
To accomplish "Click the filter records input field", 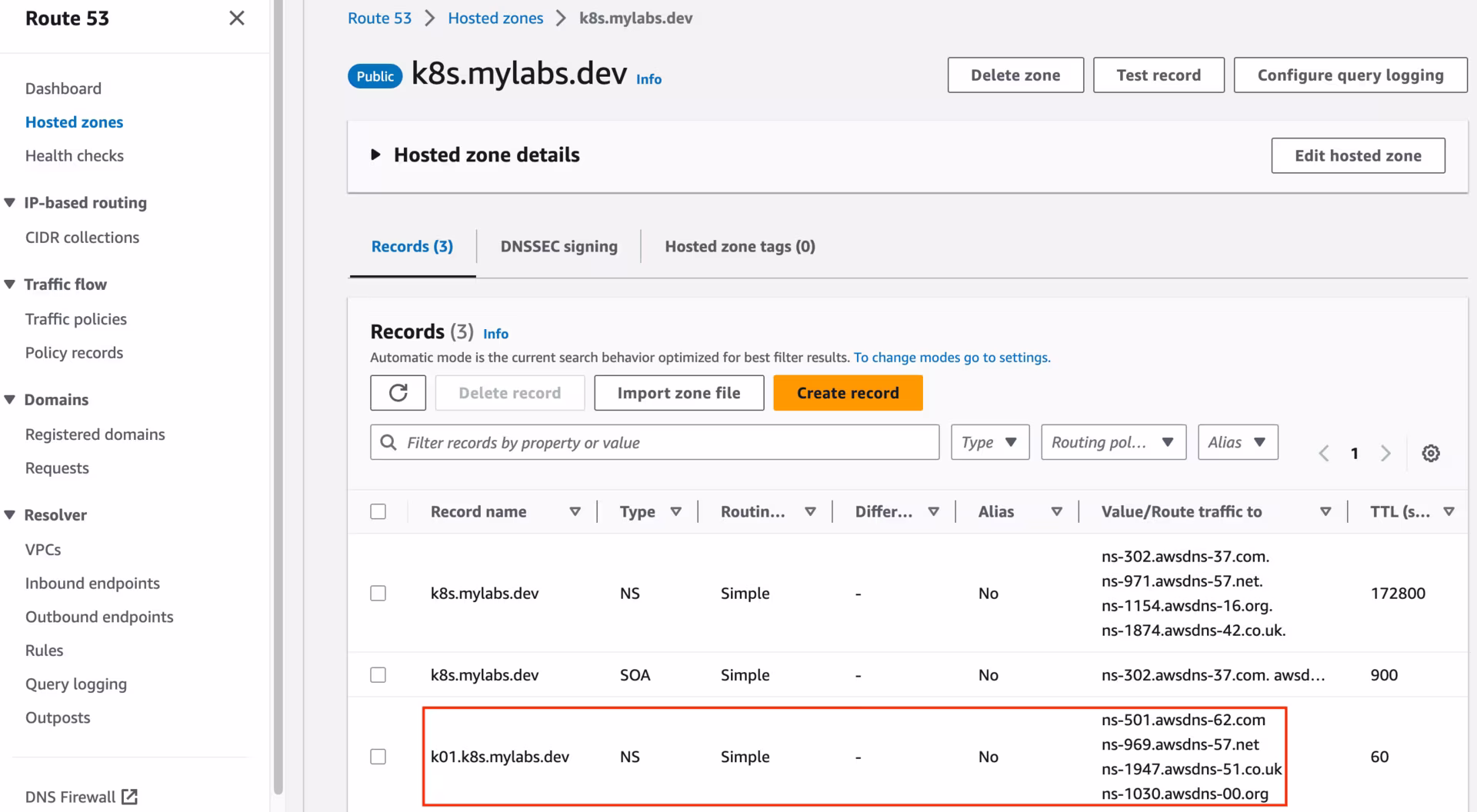I will 654,442.
